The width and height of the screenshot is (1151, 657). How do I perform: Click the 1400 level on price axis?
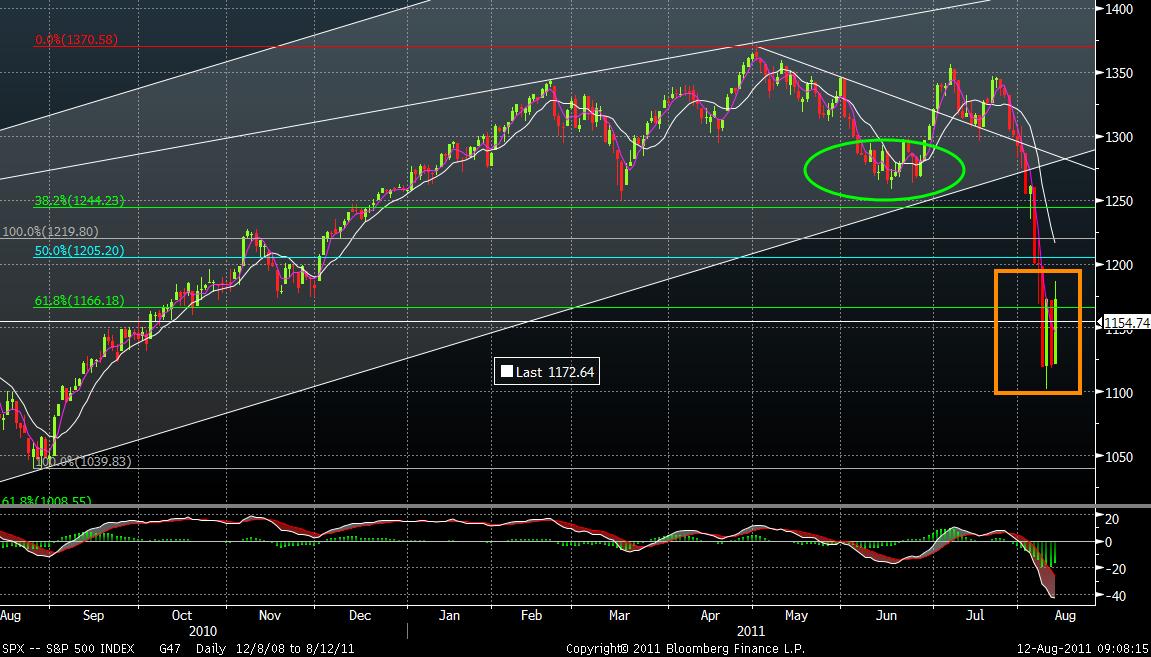click(1125, 9)
